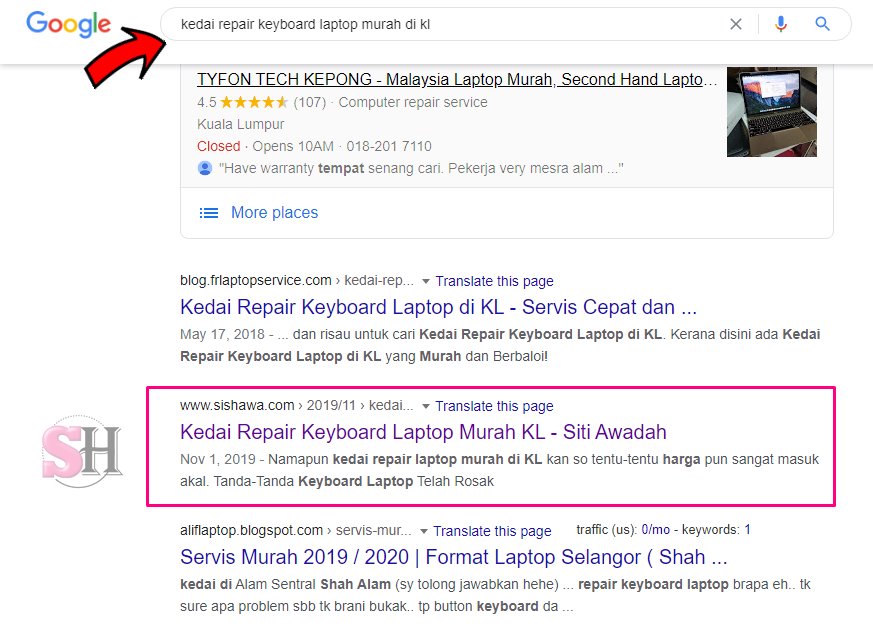This screenshot has height=642, width=873.
Task: Click the More places list icon
Action: click(209, 213)
